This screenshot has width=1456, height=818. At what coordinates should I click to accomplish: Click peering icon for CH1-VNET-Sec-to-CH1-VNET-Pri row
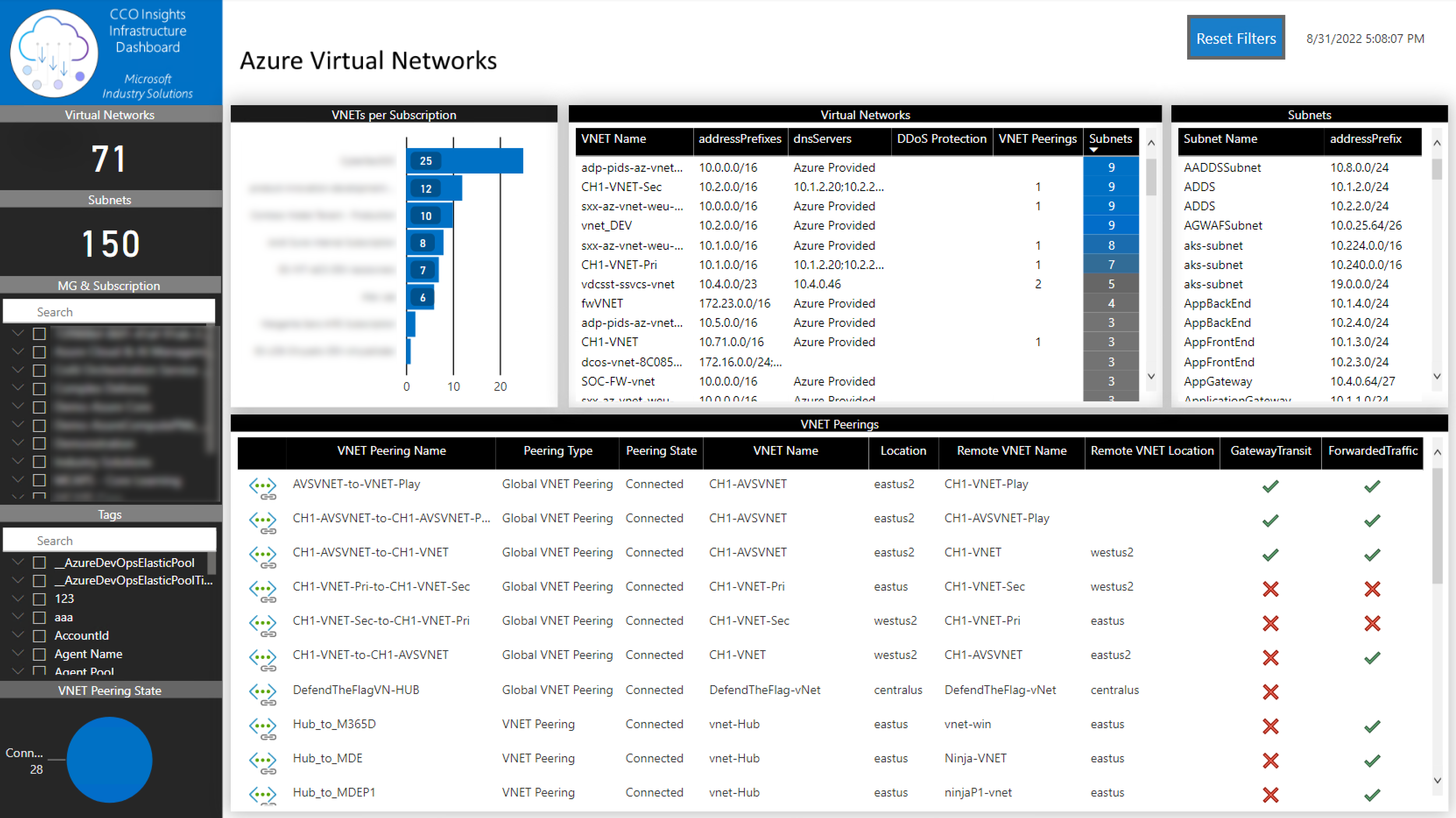[263, 625]
